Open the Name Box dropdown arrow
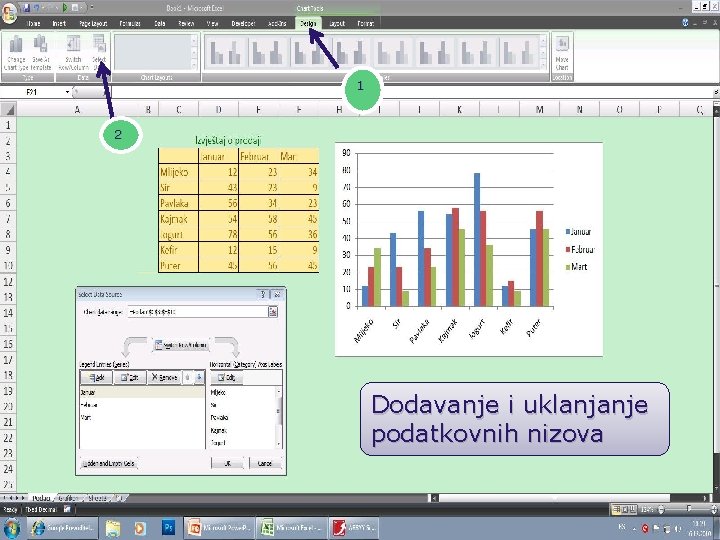 pos(68,92)
